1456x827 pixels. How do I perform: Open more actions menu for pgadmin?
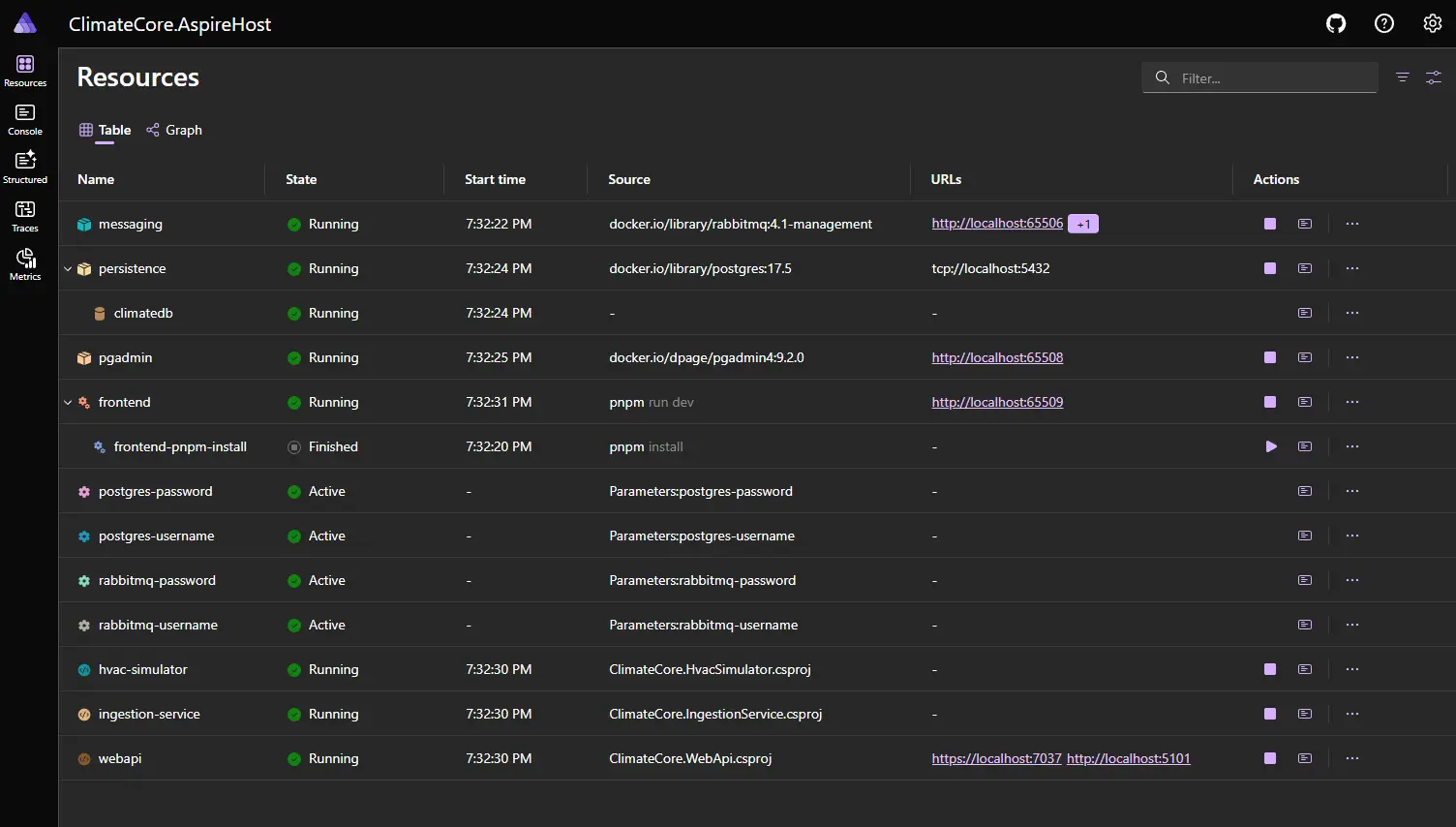[1352, 357]
